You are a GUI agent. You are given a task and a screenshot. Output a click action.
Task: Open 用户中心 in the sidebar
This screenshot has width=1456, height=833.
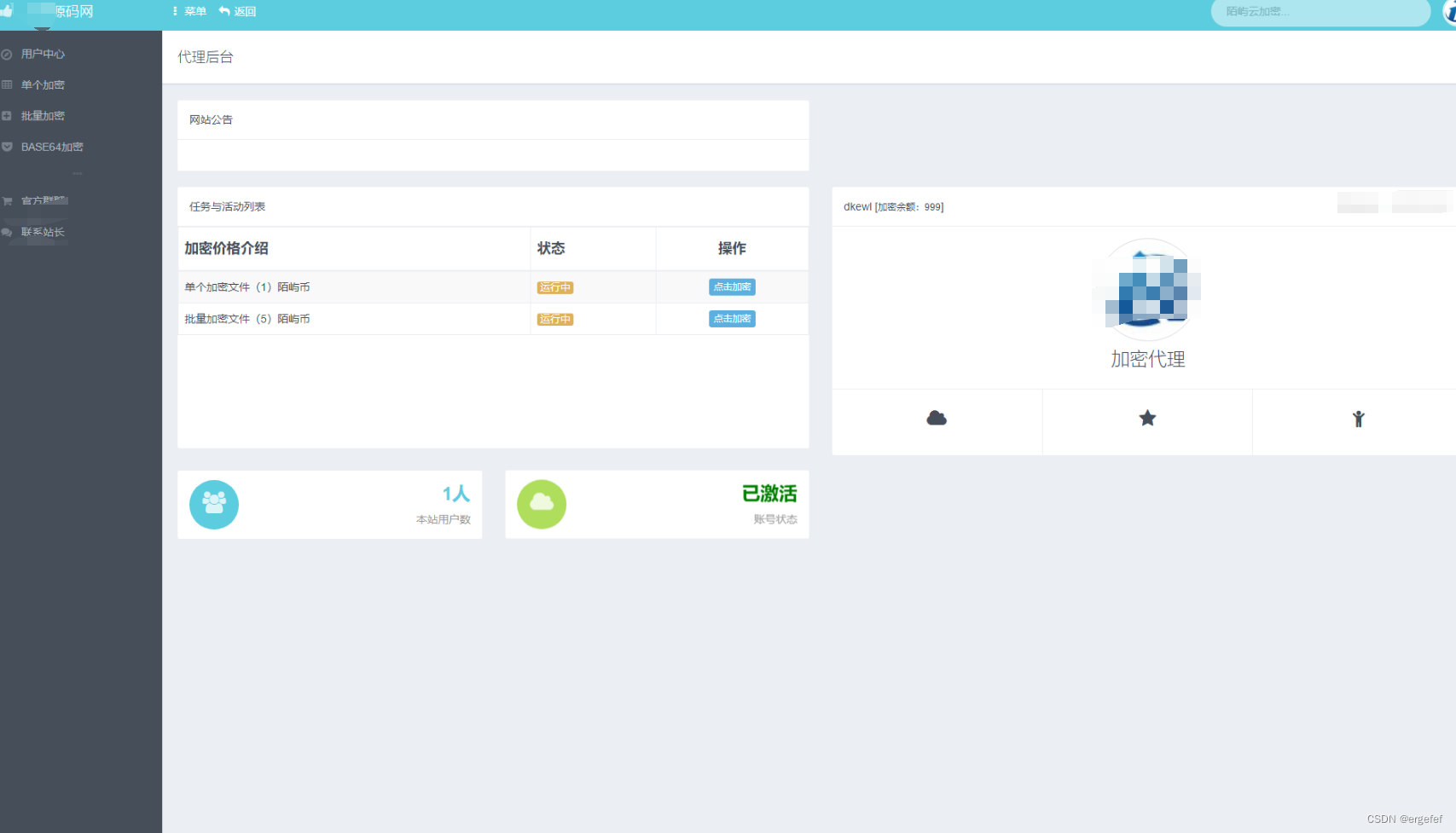(x=43, y=54)
